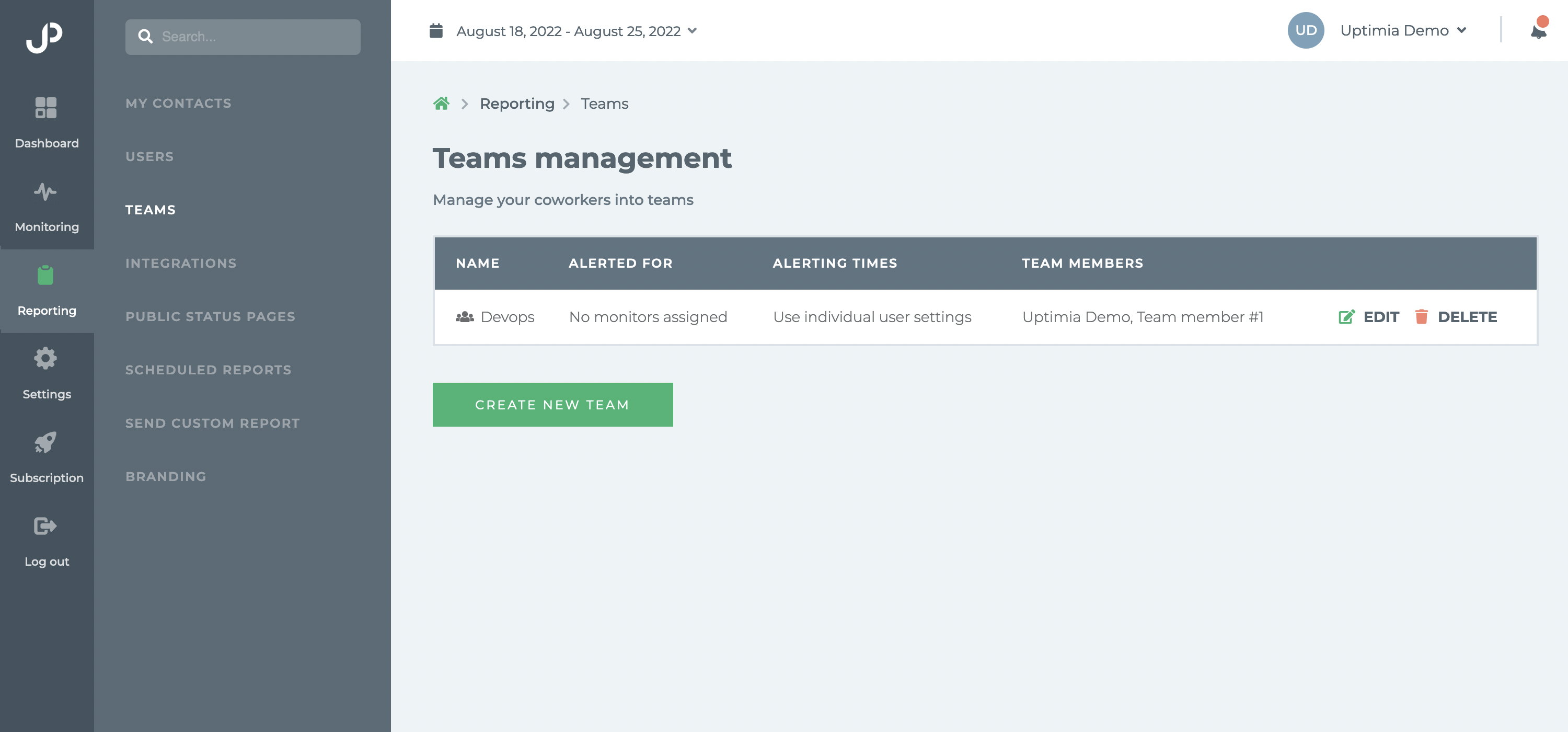Open the Subscription rocket icon
Image resolution: width=1568 pixels, height=732 pixels.
(x=45, y=442)
